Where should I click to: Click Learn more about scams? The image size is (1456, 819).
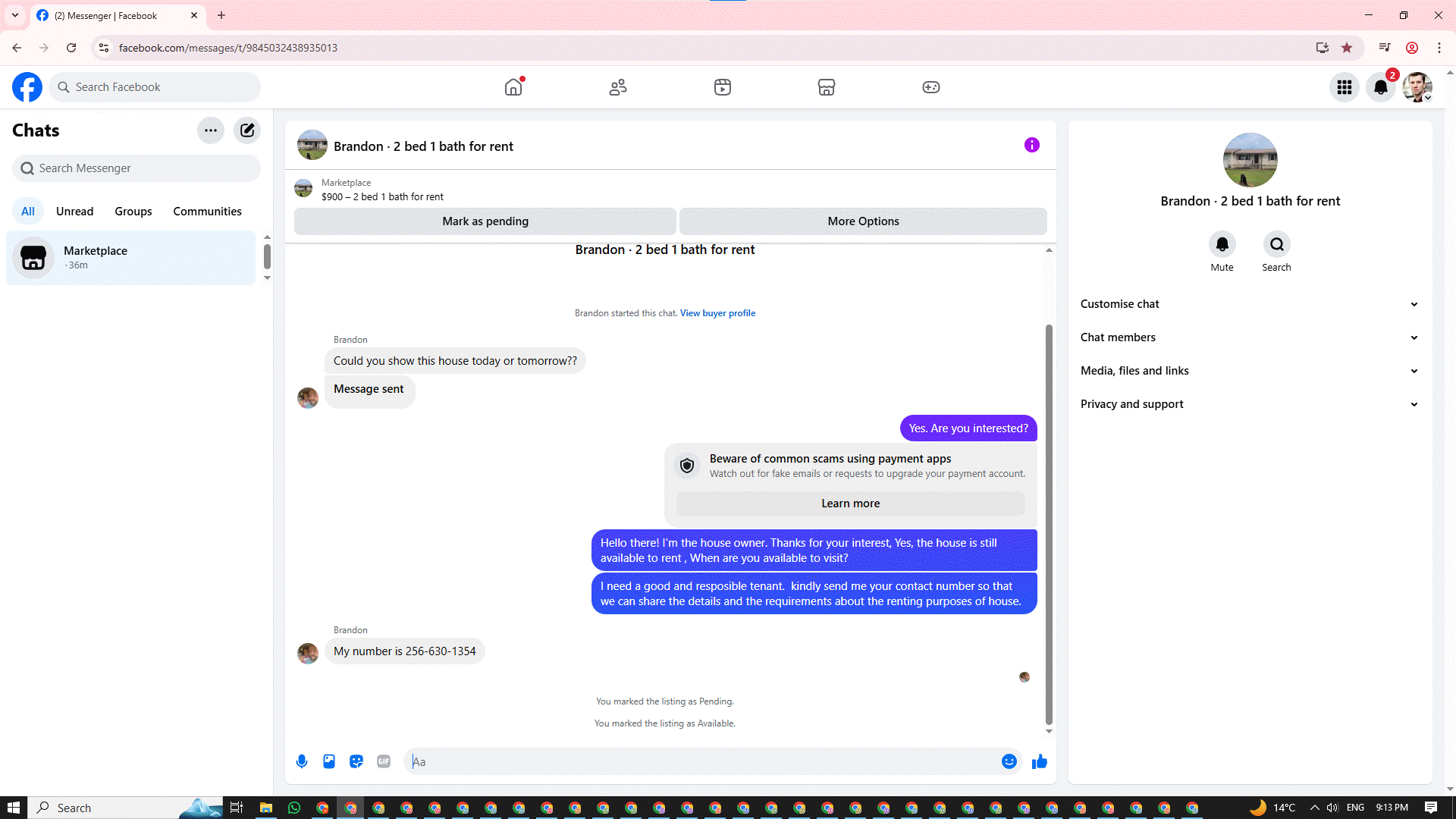(x=850, y=504)
